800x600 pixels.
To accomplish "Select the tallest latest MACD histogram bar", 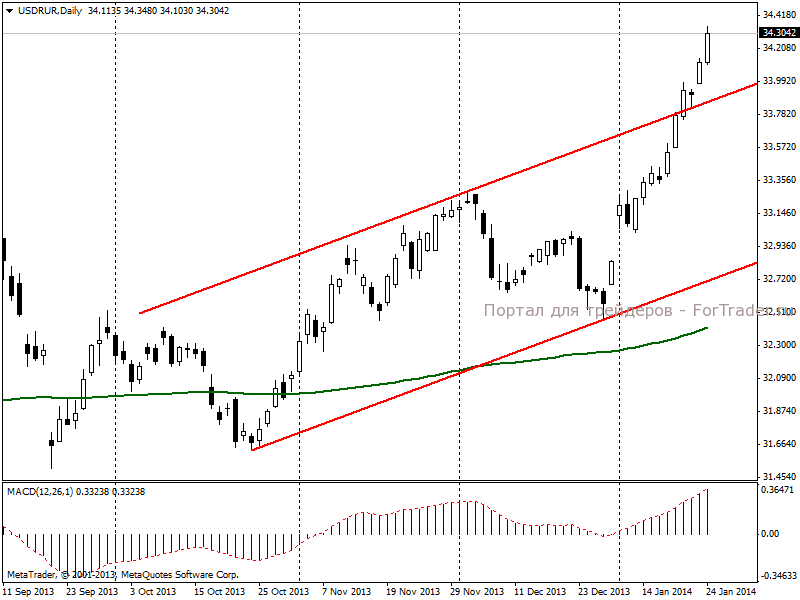I will tap(708, 512).
